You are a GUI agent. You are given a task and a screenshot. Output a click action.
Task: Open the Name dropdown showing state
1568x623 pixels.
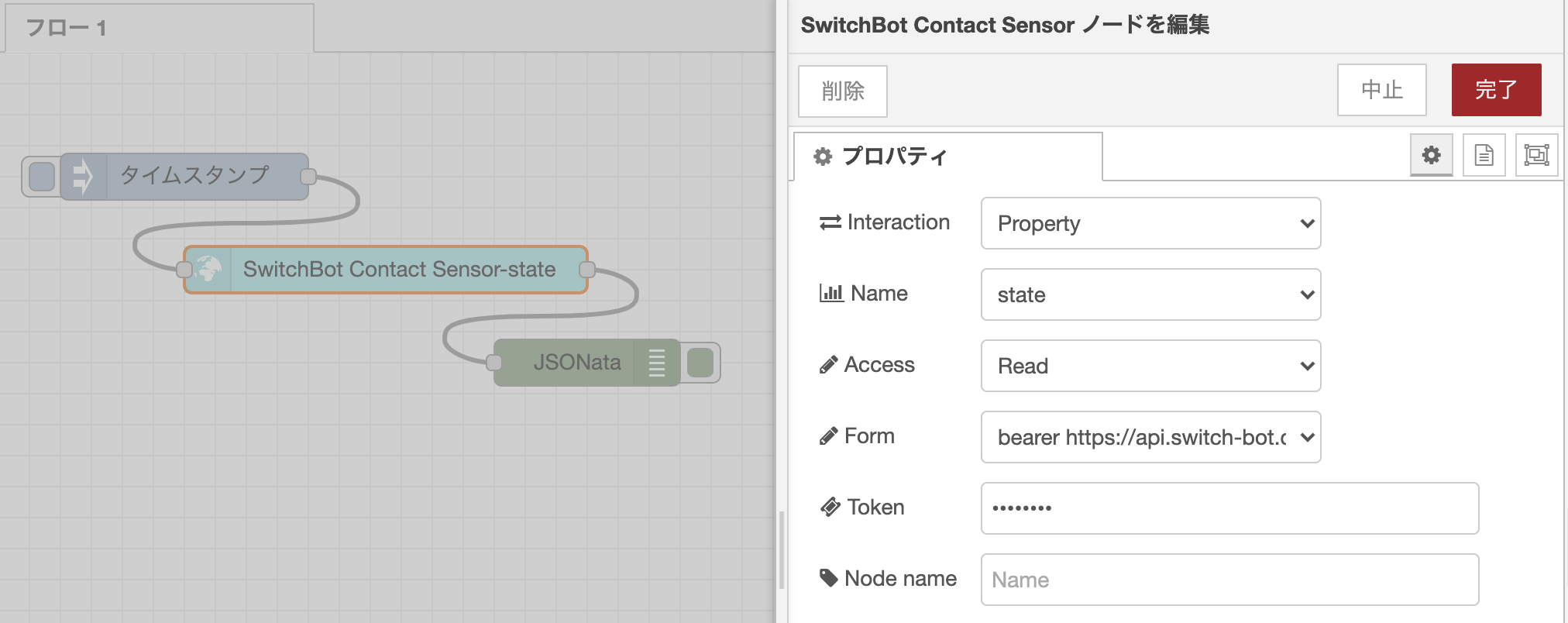[x=1150, y=294]
